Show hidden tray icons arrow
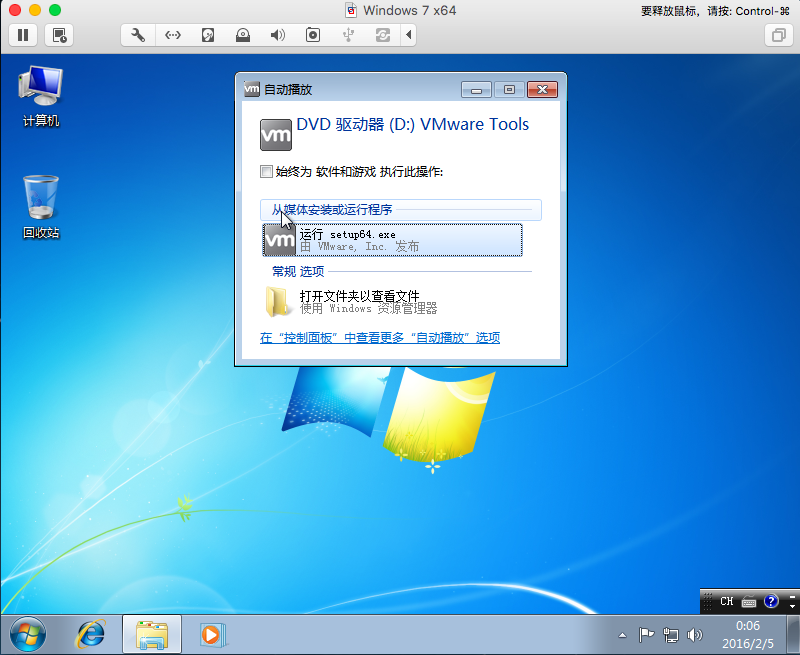The width and height of the screenshot is (800, 655). click(622, 635)
